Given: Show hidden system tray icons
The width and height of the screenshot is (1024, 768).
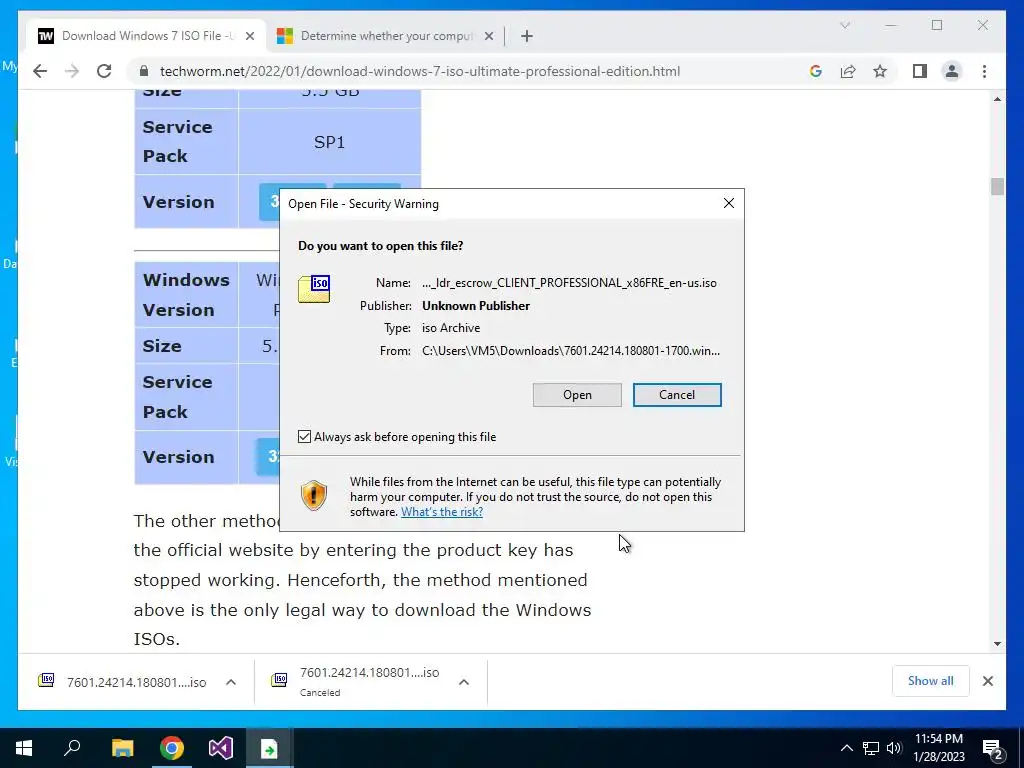Looking at the screenshot, I should (846, 748).
